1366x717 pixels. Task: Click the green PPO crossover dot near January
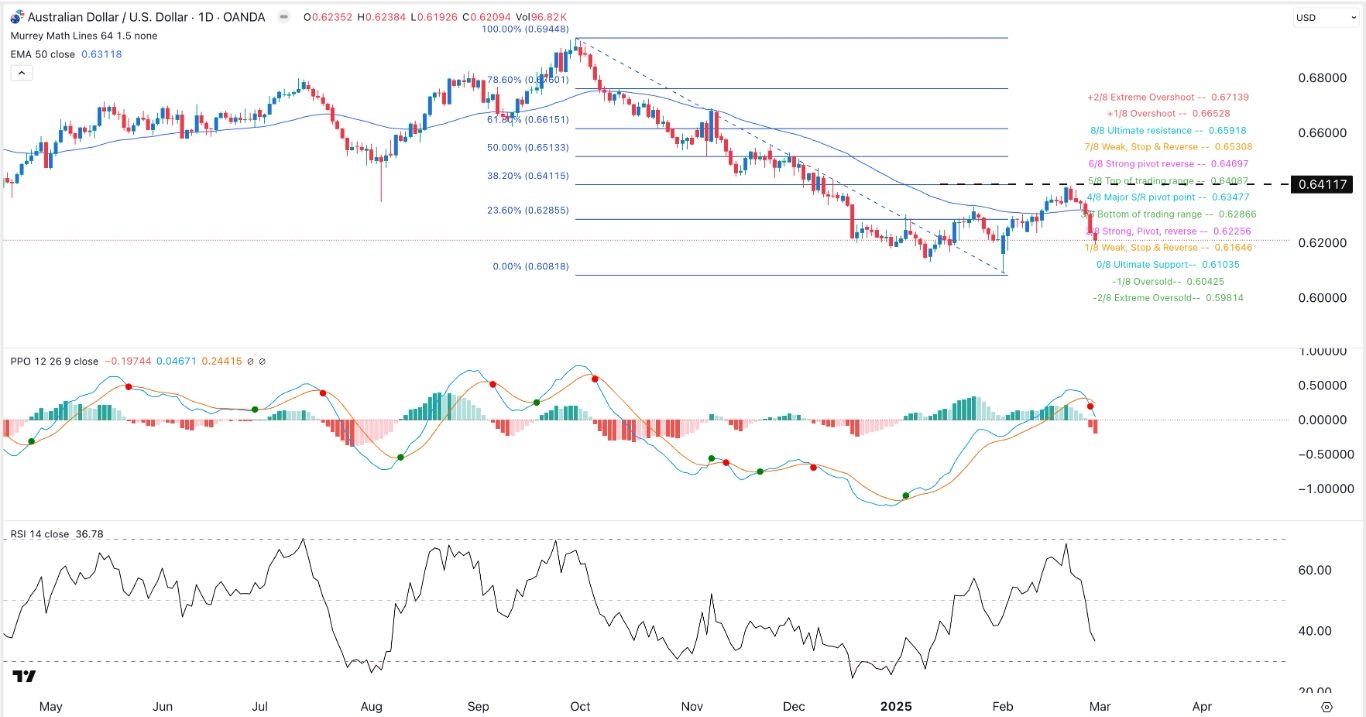tap(906, 496)
